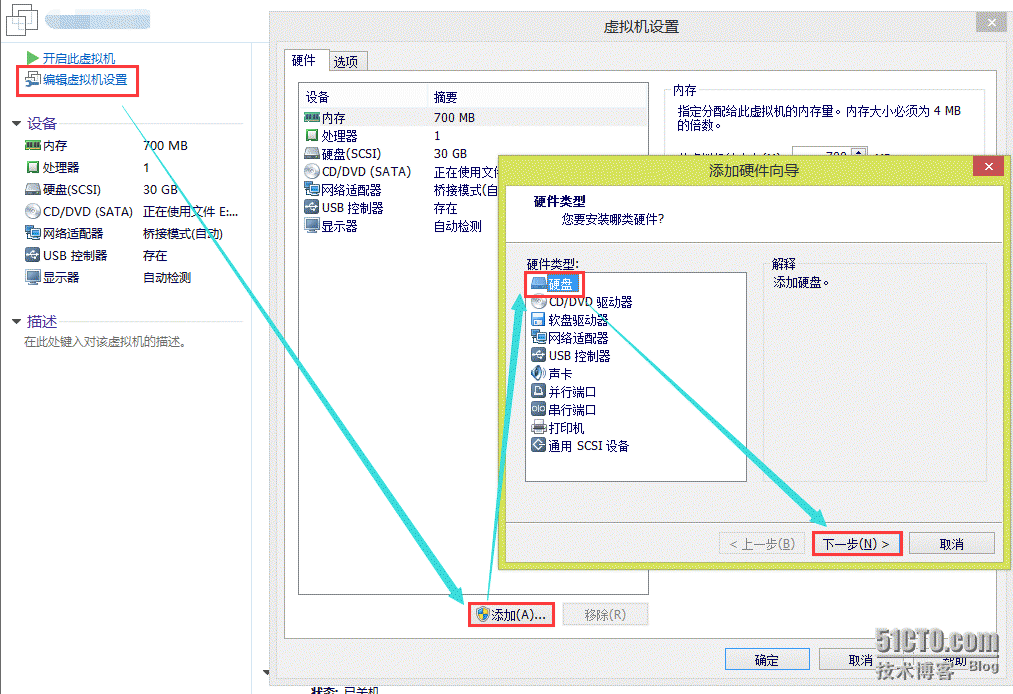
Task: Click USB 控制器 icon in settings hardware list
Action: click(x=311, y=207)
